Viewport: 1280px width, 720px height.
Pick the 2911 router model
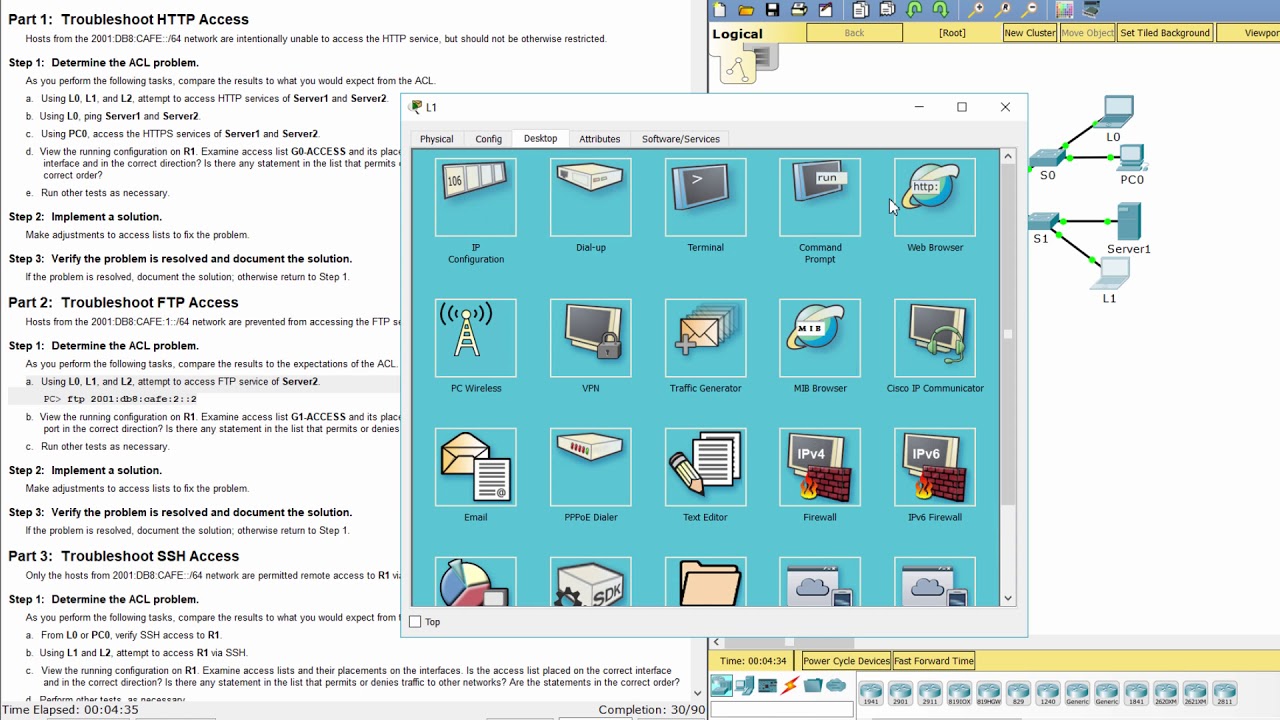(930, 692)
